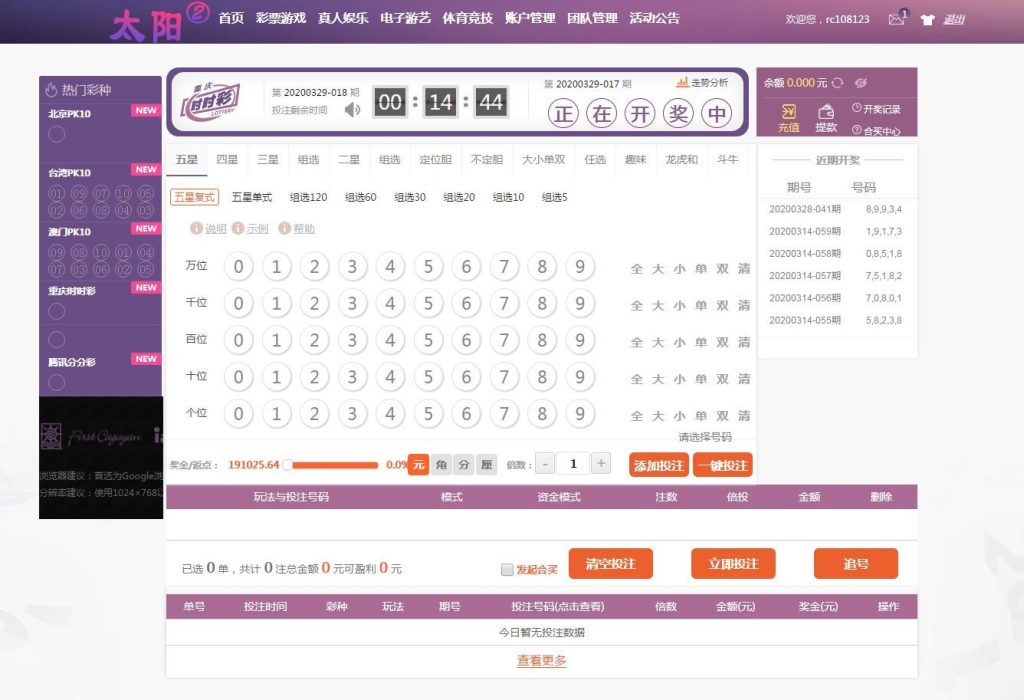
Task: Hide balance using the eye icon
Action: click(x=861, y=83)
